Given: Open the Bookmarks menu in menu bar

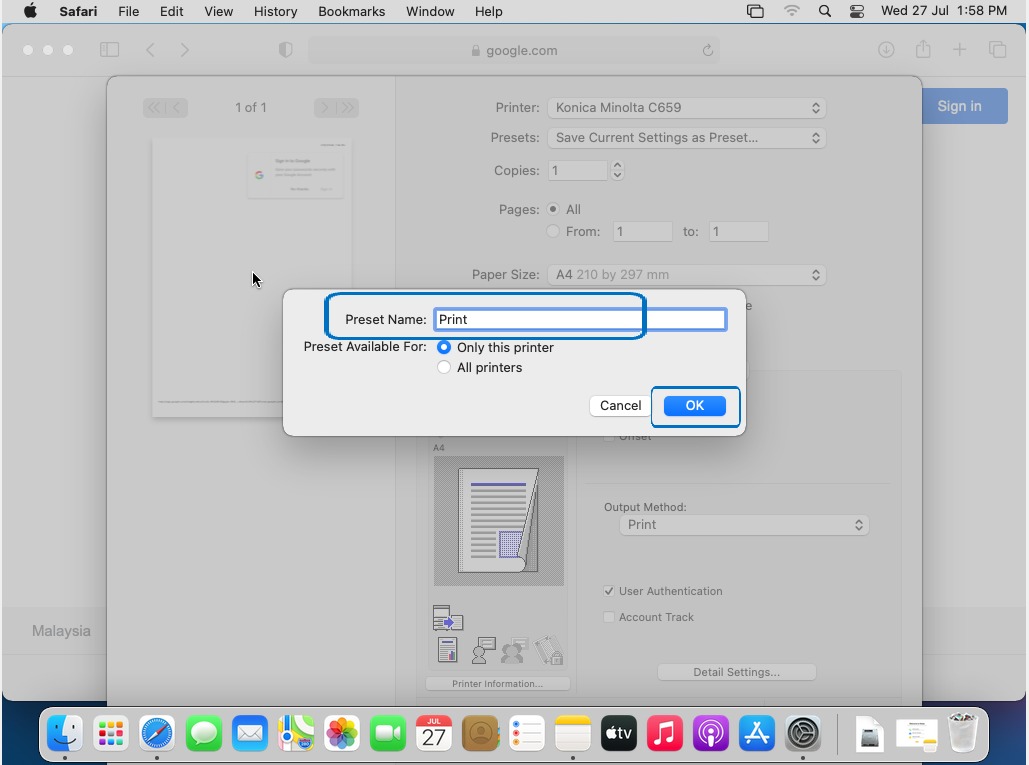Looking at the screenshot, I should pyautogui.click(x=351, y=11).
